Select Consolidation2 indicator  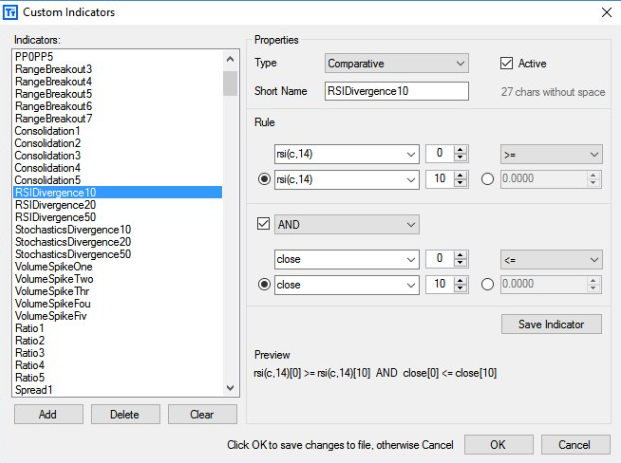(x=117, y=143)
